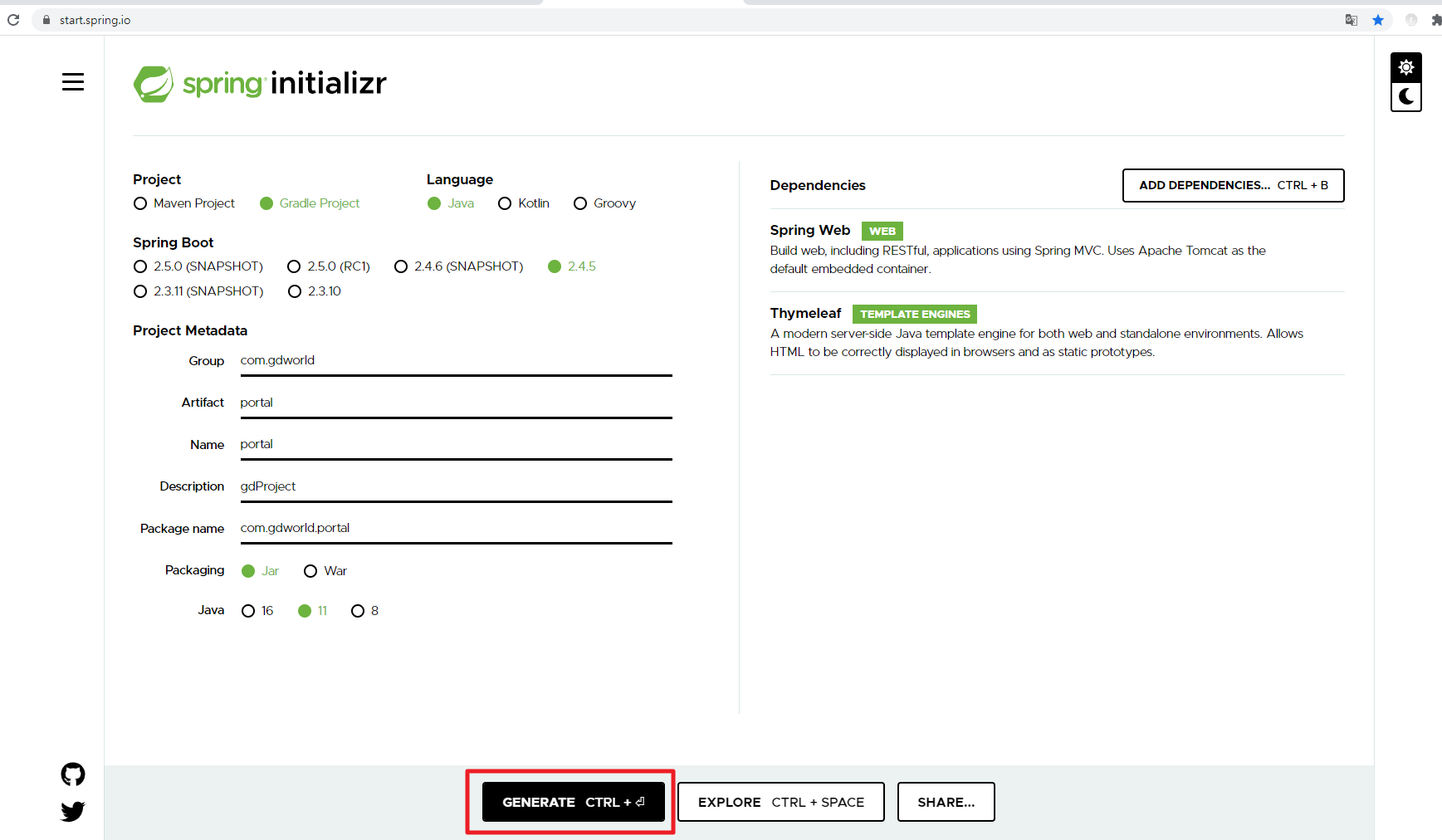Viewport: 1442px width, 840px height.
Task: Click the browser reload icon
Action: click(13, 20)
